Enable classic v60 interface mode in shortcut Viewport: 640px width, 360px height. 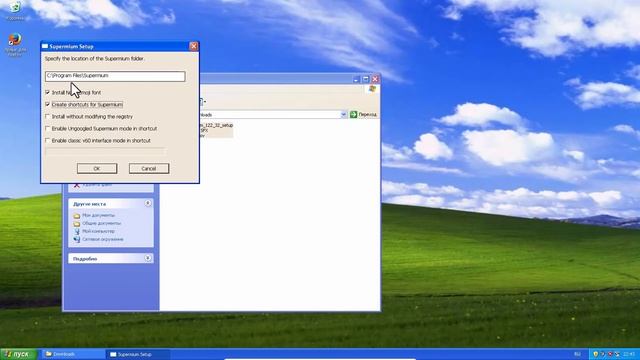(x=47, y=140)
